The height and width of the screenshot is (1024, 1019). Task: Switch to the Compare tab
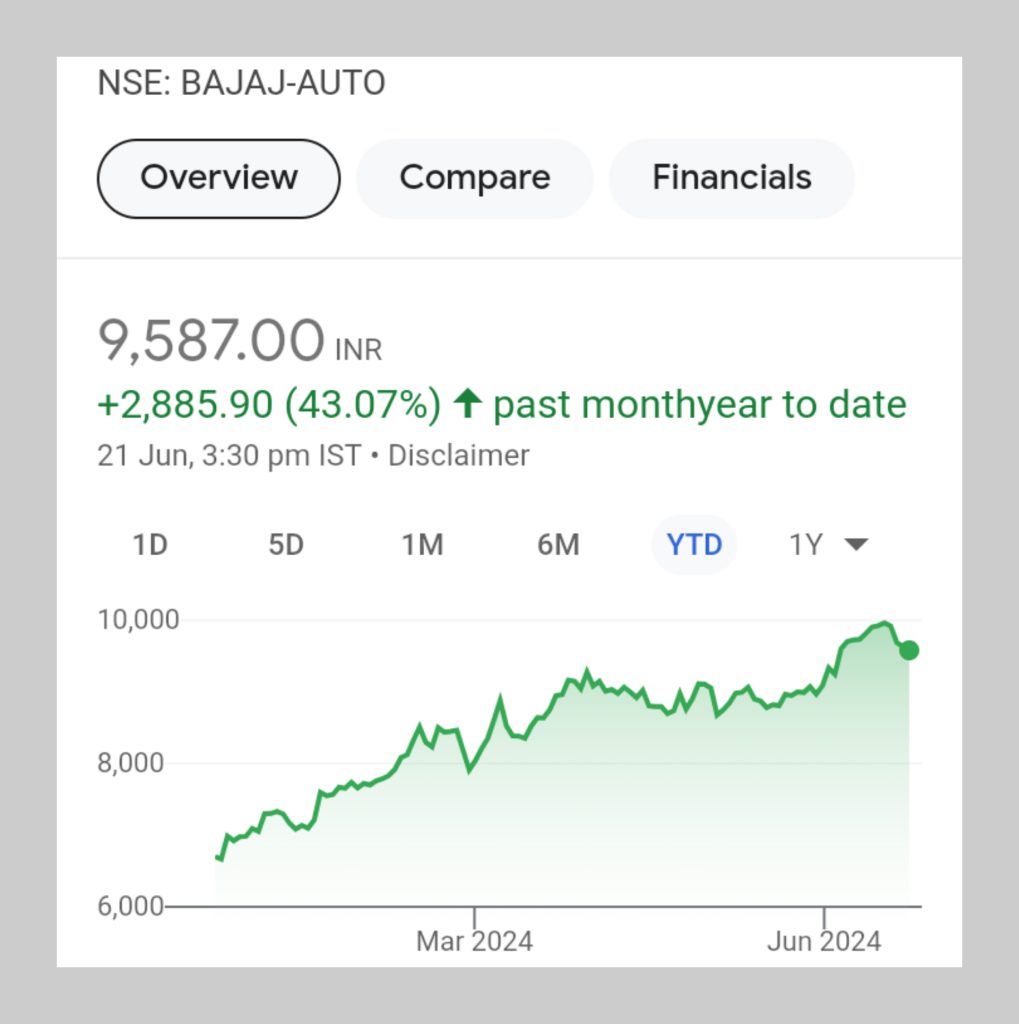(474, 178)
